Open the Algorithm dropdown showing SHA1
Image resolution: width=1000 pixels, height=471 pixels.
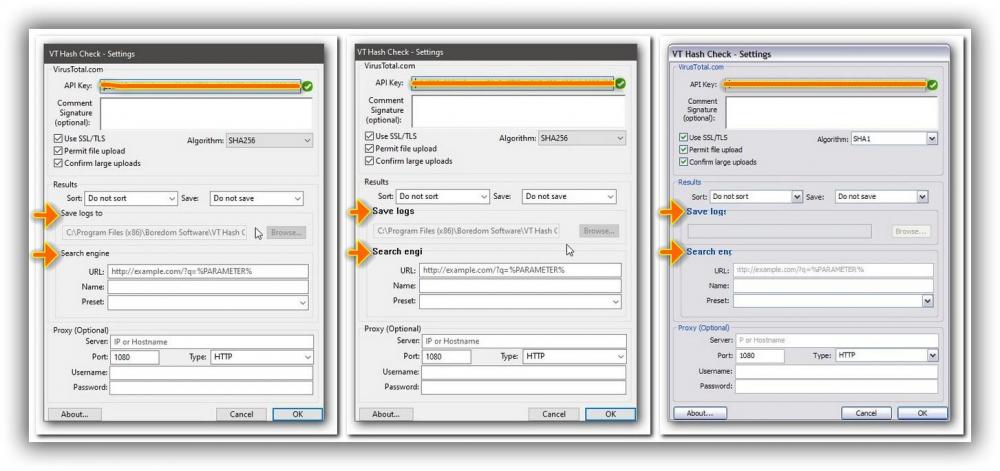click(x=894, y=139)
